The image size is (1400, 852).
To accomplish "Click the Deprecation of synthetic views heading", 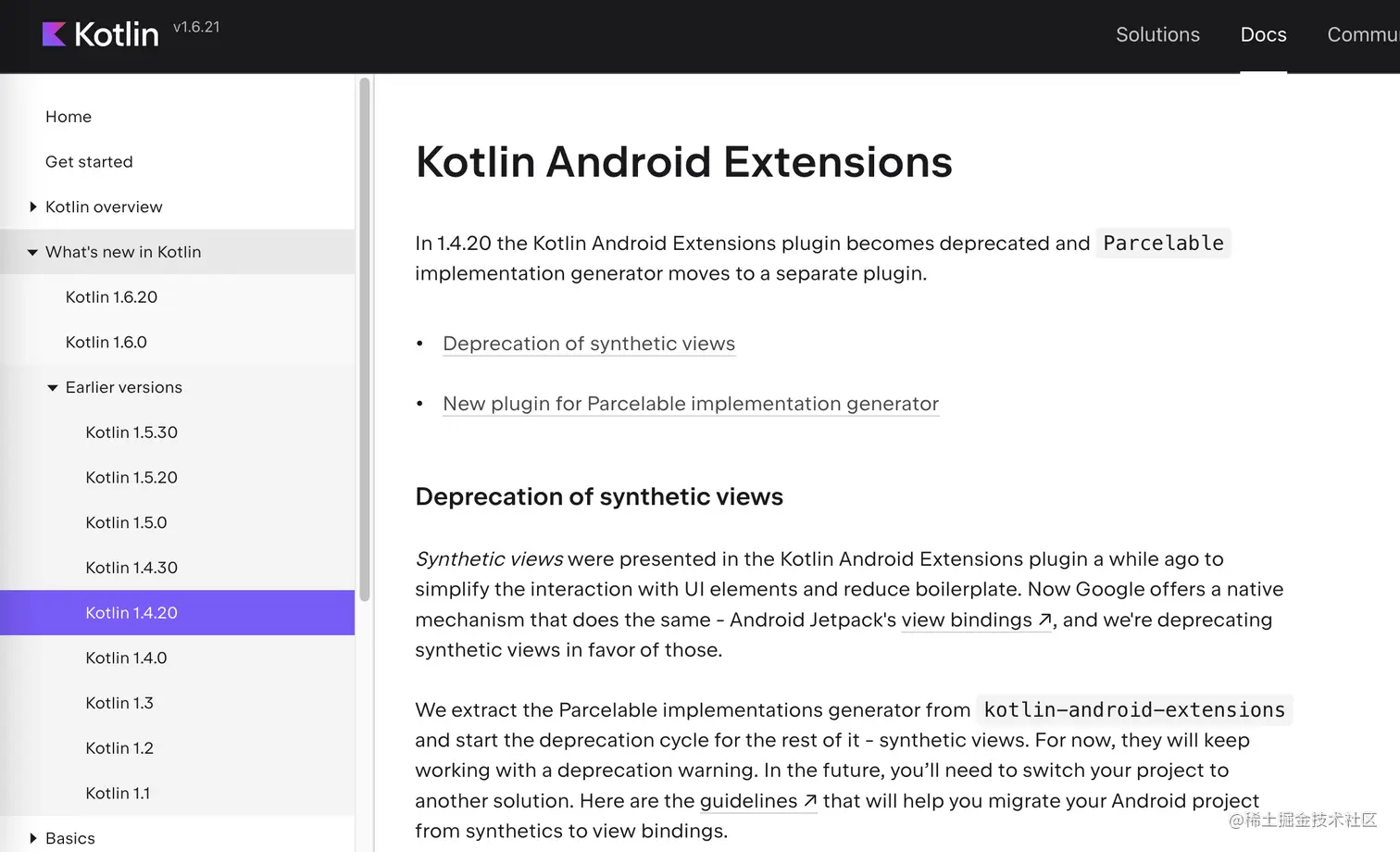I will [599, 497].
